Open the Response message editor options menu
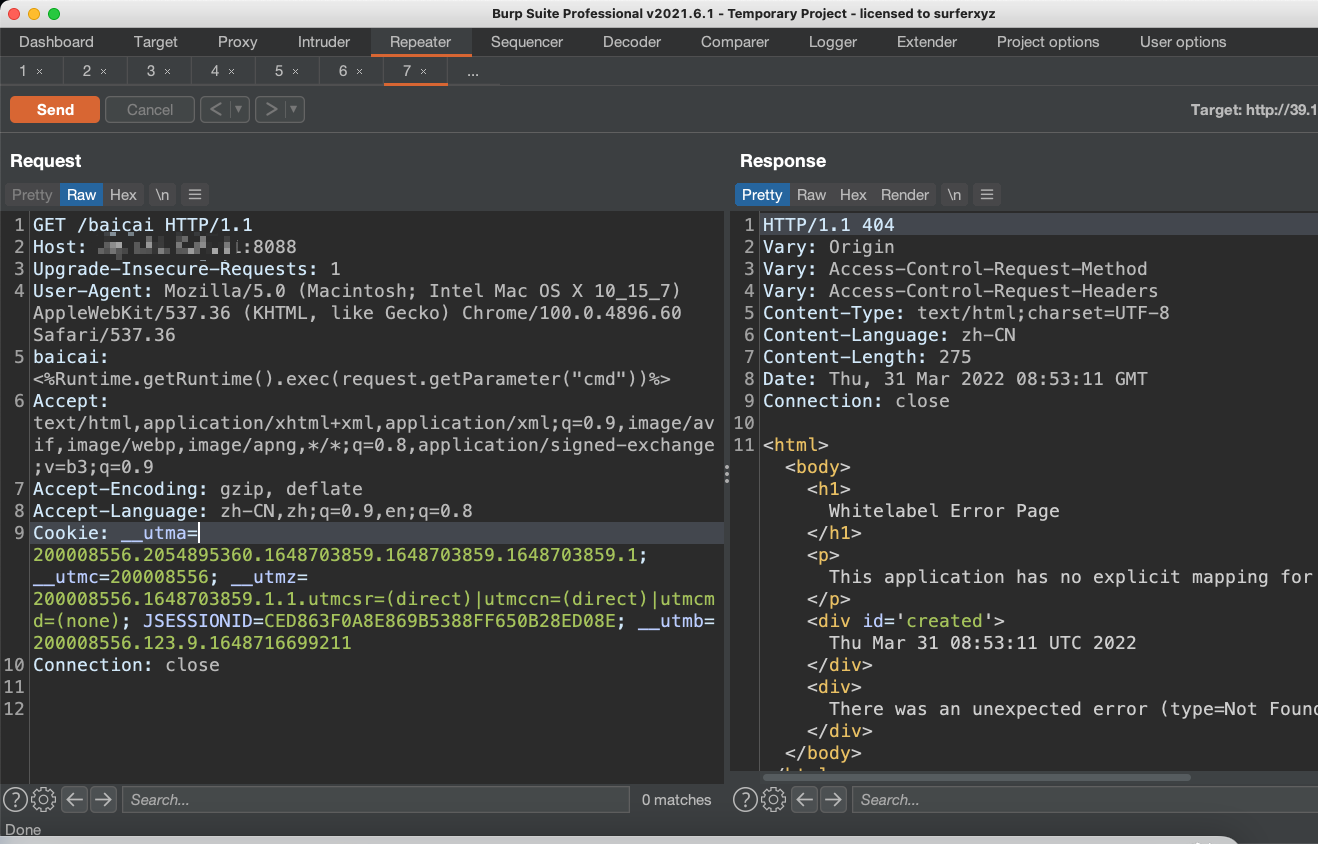Viewport: 1318px width, 844px height. tap(987, 195)
